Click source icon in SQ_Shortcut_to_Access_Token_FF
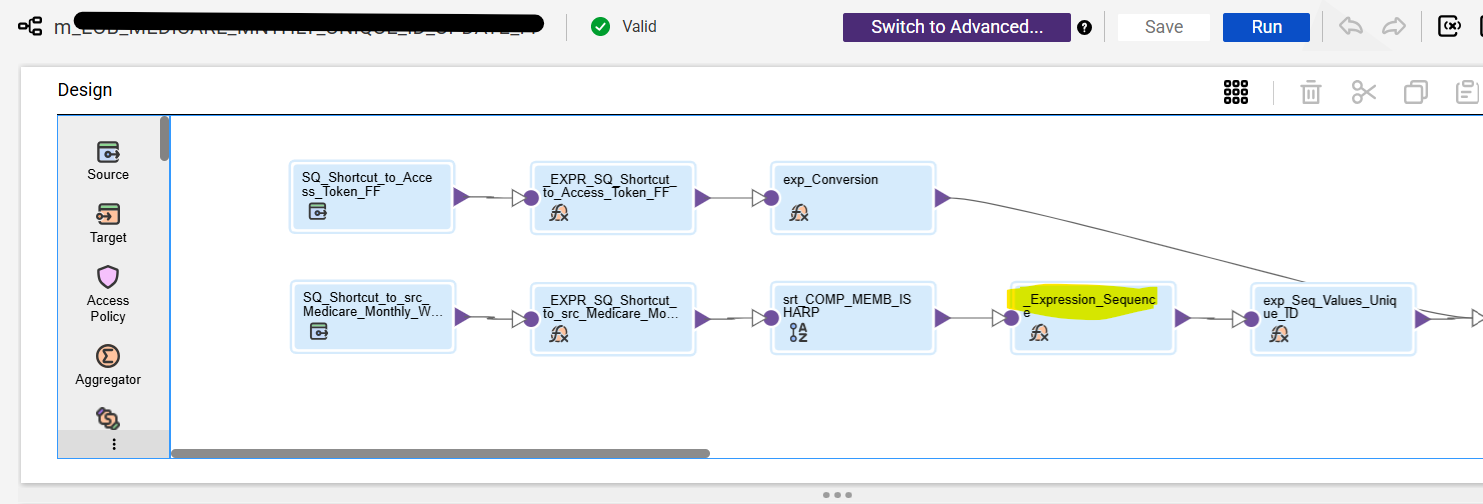The height and width of the screenshot is (504, 1483). coord(317,211)
